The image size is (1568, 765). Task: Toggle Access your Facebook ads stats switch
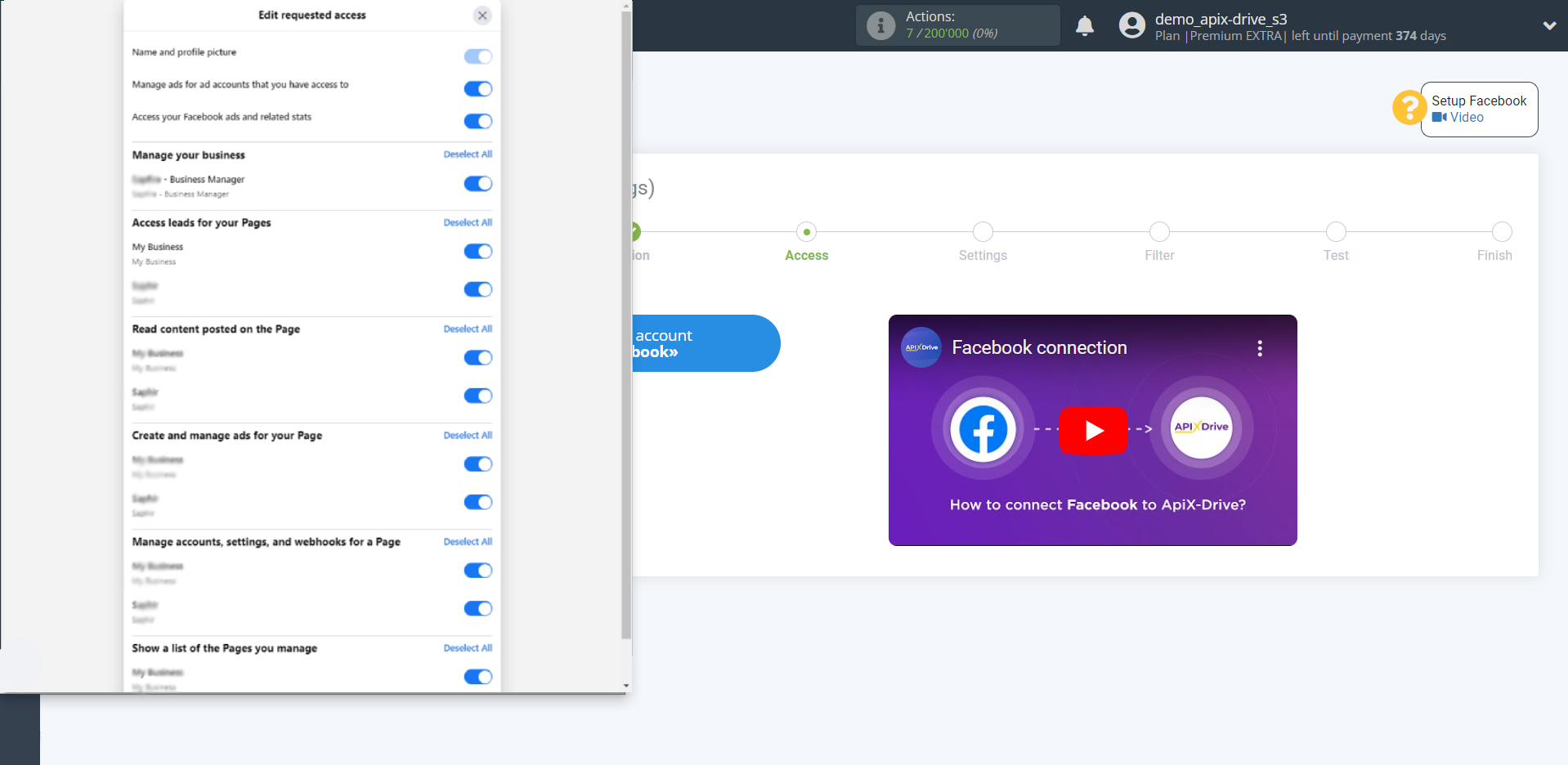[478, 122]
